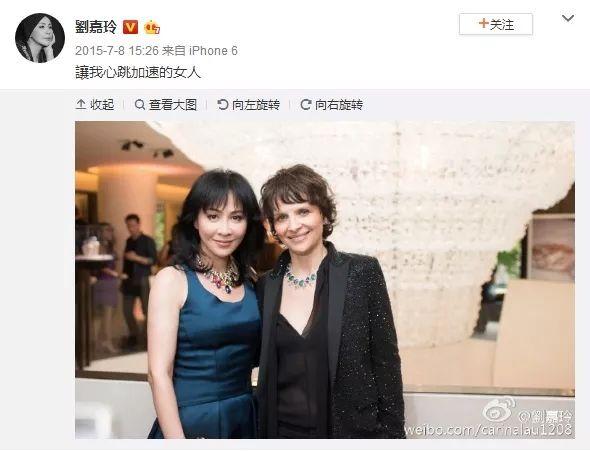The image size is (590, 452).
Task: Open the 2015-7-8 15:26 timestamp link
Action: 117,50
